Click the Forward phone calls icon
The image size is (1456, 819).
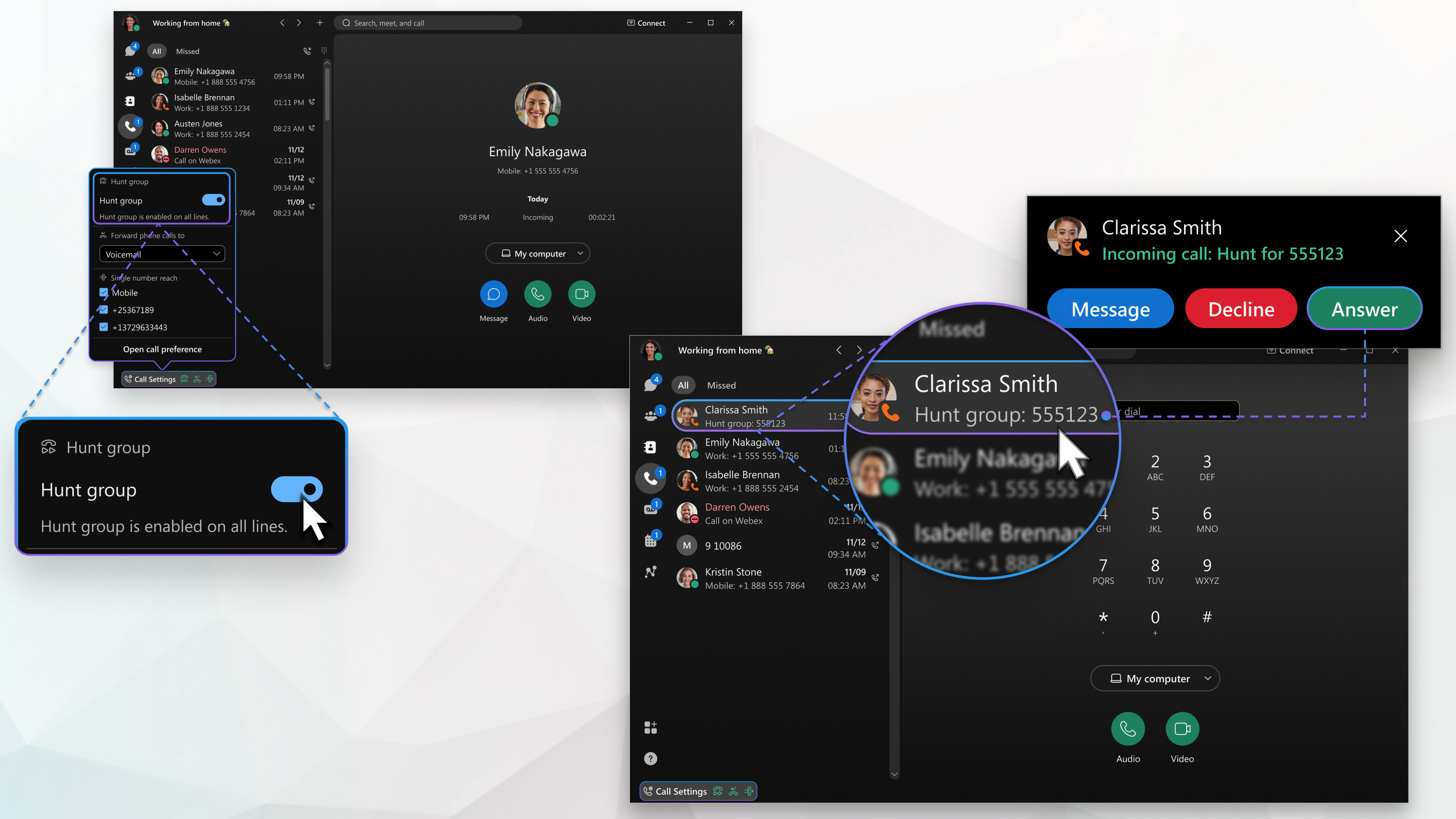click(104, 235)
